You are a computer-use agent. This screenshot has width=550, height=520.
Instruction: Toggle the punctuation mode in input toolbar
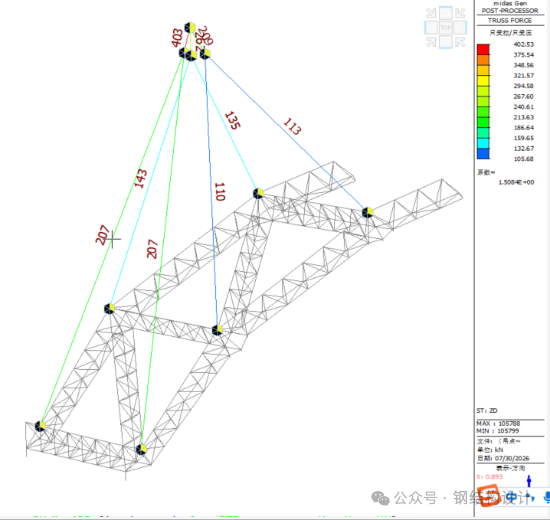pos(531,498)
